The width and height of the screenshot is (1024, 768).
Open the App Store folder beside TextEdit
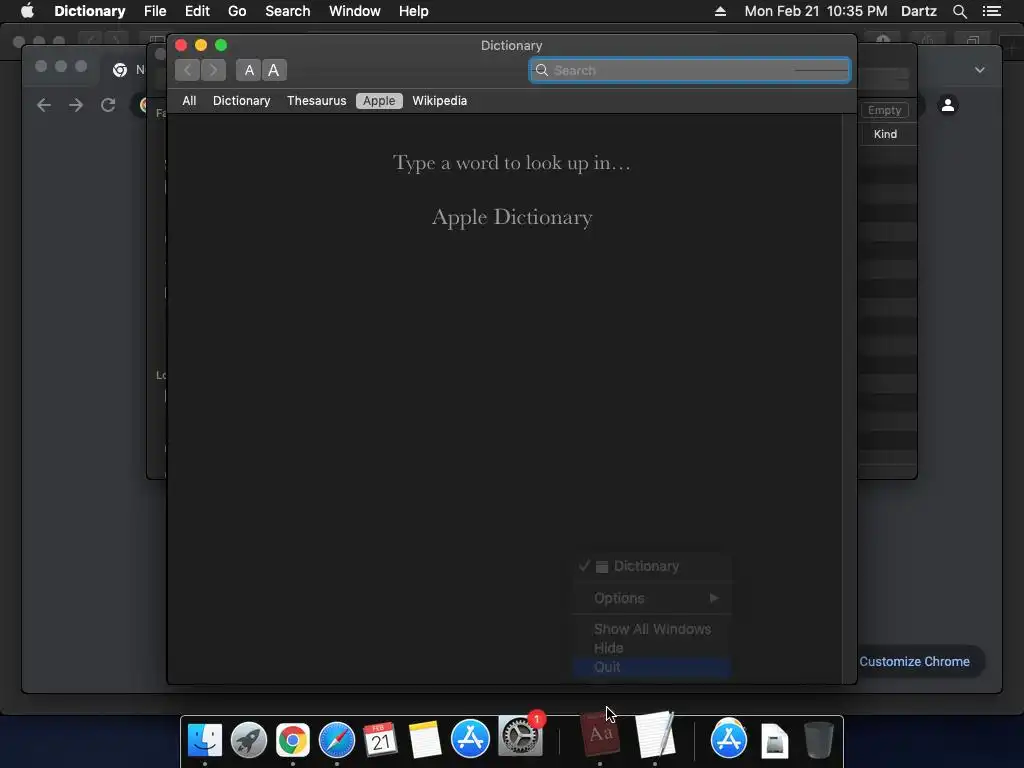[x=729, y=738]
